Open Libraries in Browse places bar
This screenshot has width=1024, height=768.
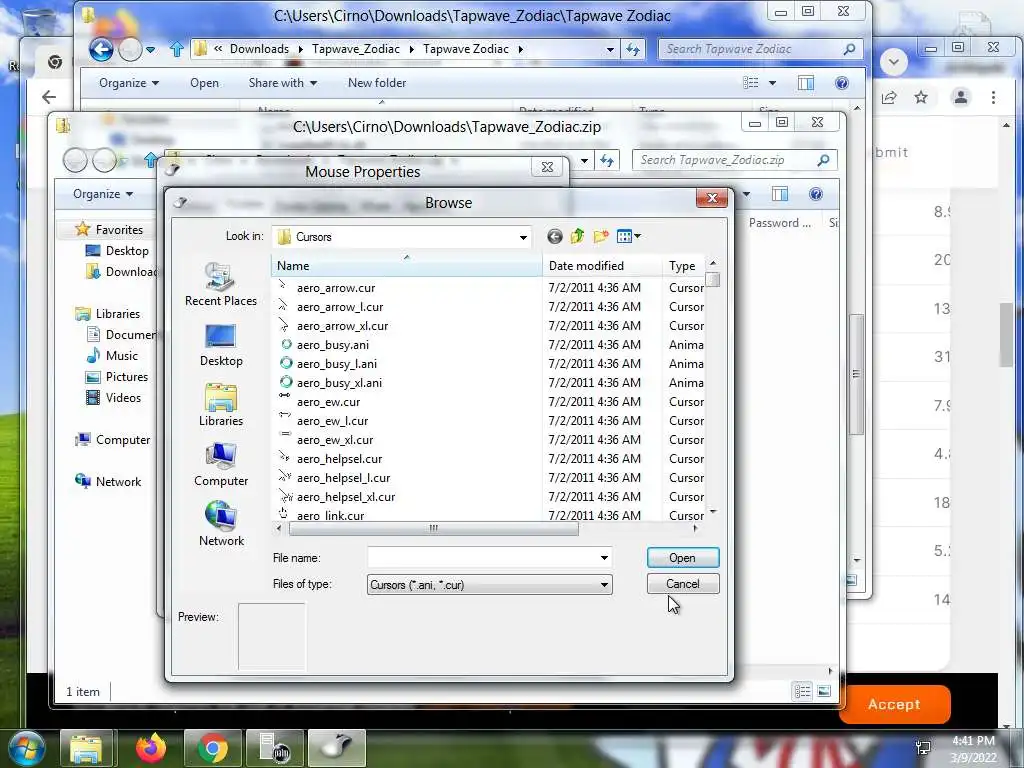click(x=221, y=406)
